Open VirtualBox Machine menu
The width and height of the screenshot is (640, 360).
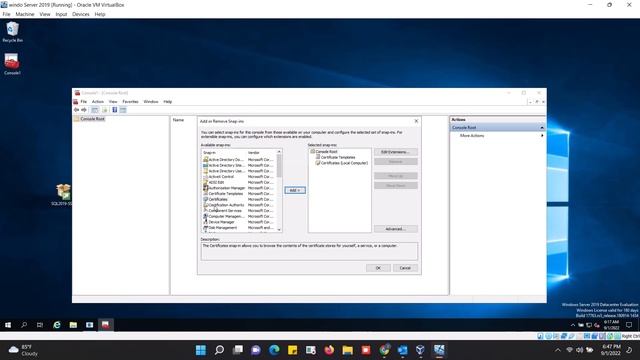tap(25, 14)
